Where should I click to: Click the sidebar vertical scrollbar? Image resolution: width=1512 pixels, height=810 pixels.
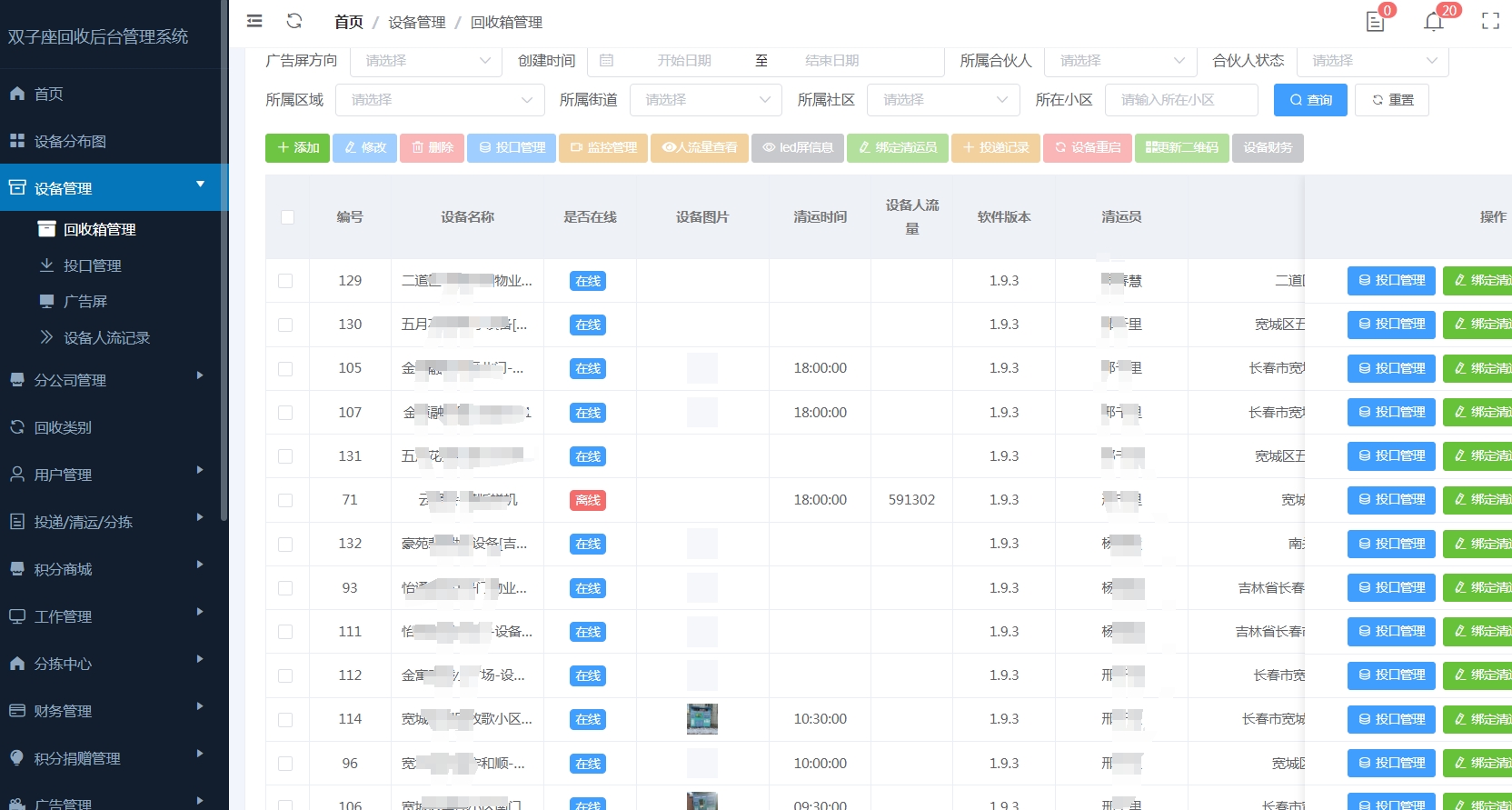click(x=224, y=273)
